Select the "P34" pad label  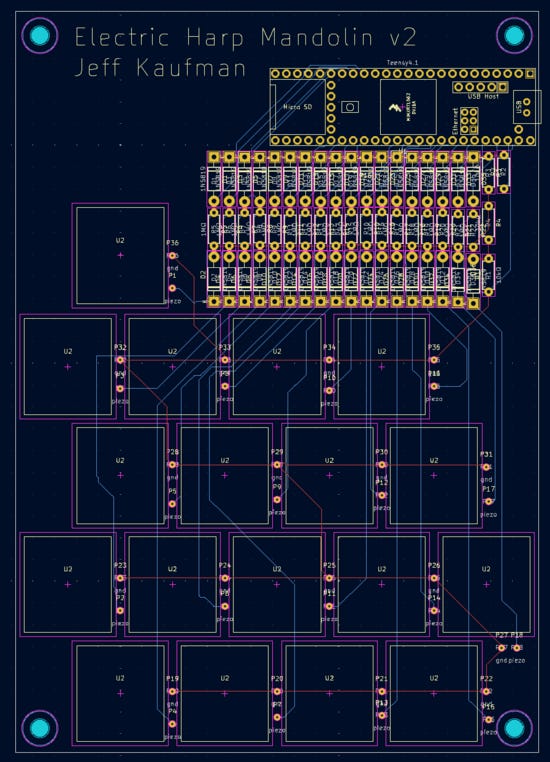[x=329, y=347]
